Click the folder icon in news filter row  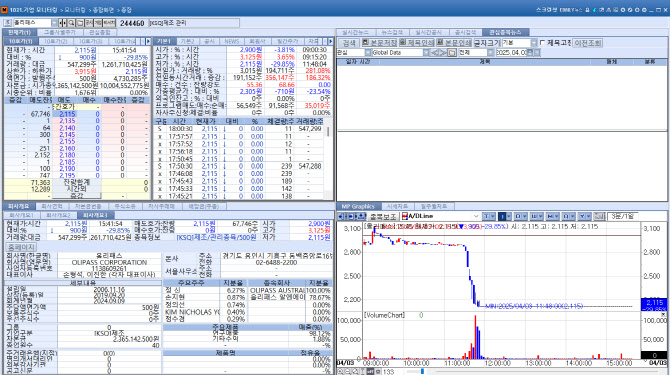click(x=452, y=53)
